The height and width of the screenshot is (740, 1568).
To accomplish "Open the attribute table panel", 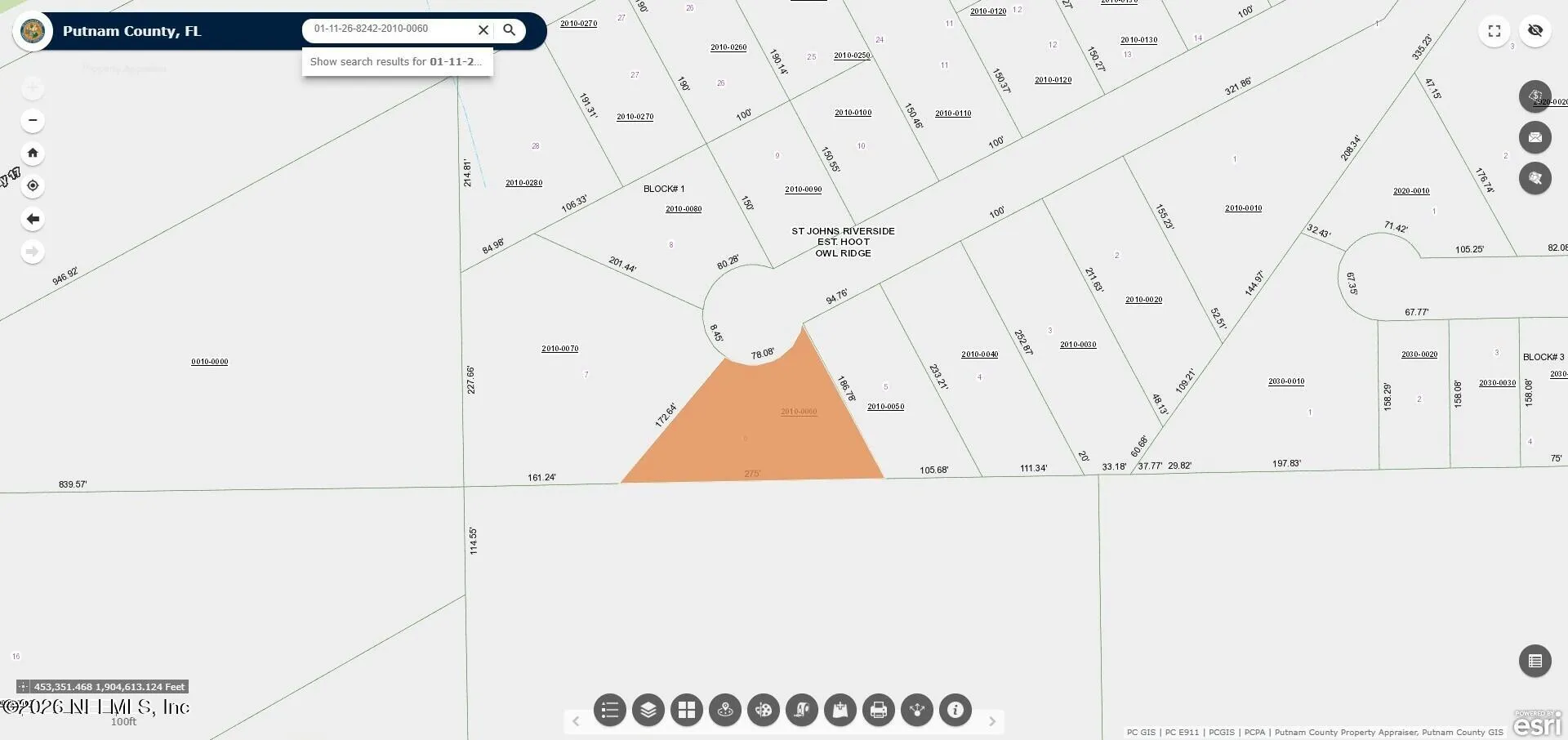I will pos(1535,661).
